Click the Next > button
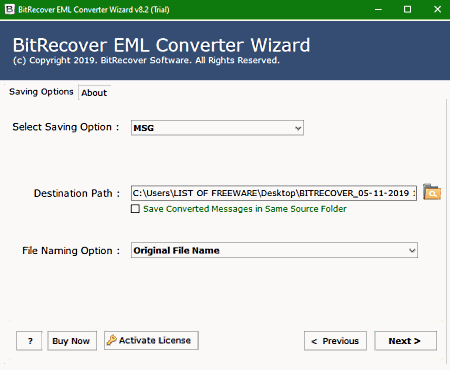450x370 pixels. coord(405,341)
